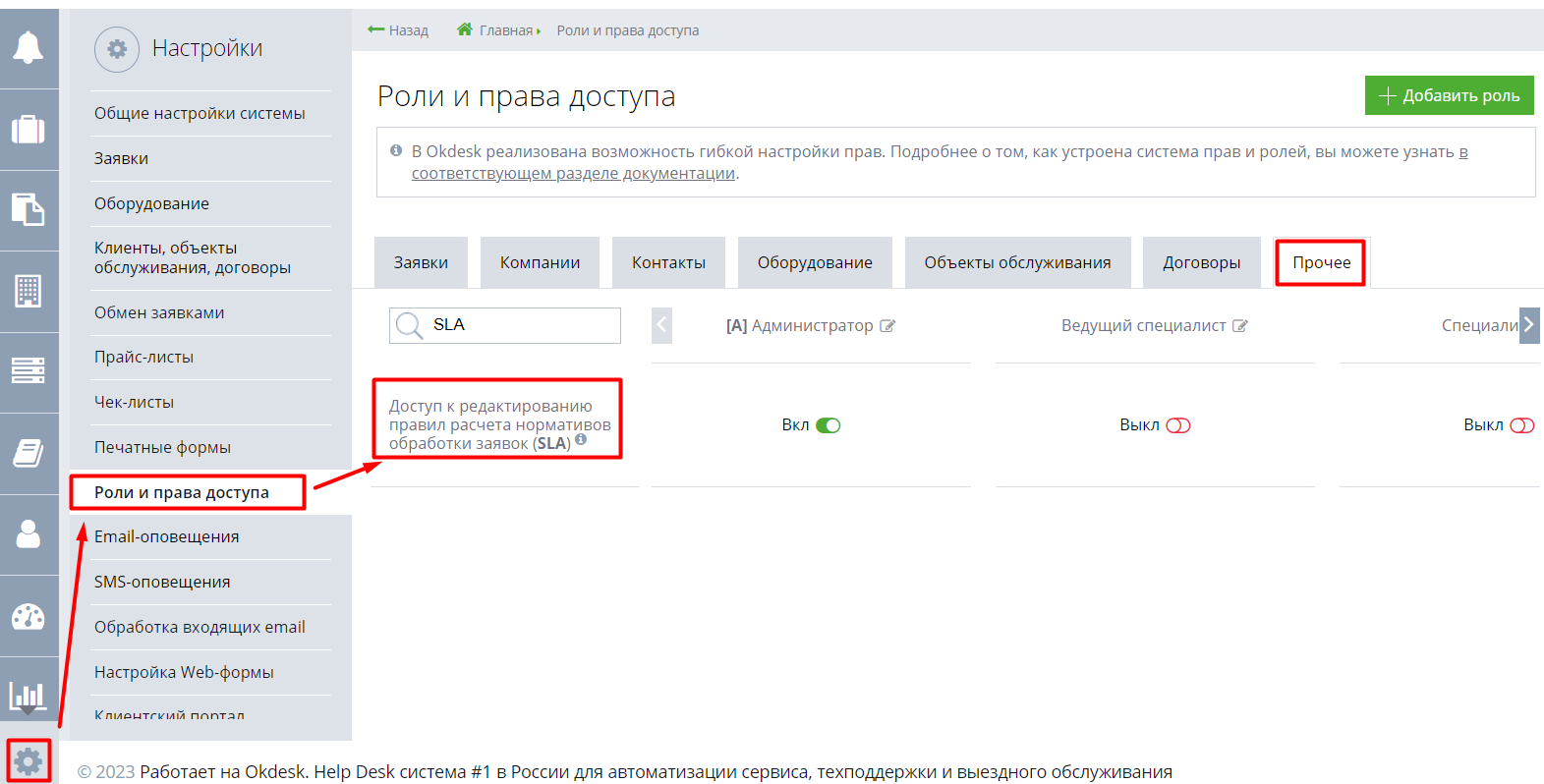Open Обмен заявками settings item
This screenshot has width=1544, height=784.
[159, 312]
